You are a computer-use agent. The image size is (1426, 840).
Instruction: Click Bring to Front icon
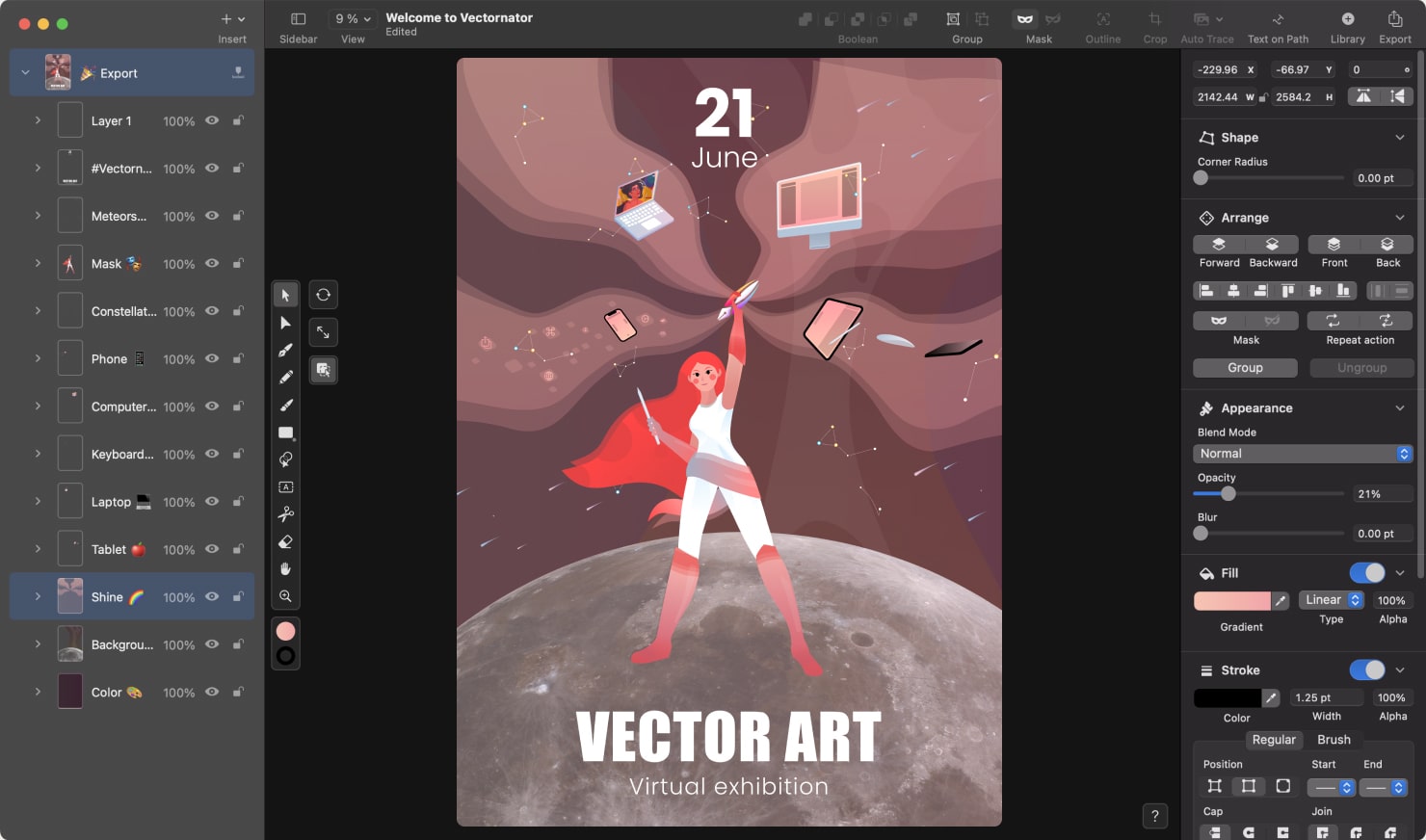(1334, 245)
